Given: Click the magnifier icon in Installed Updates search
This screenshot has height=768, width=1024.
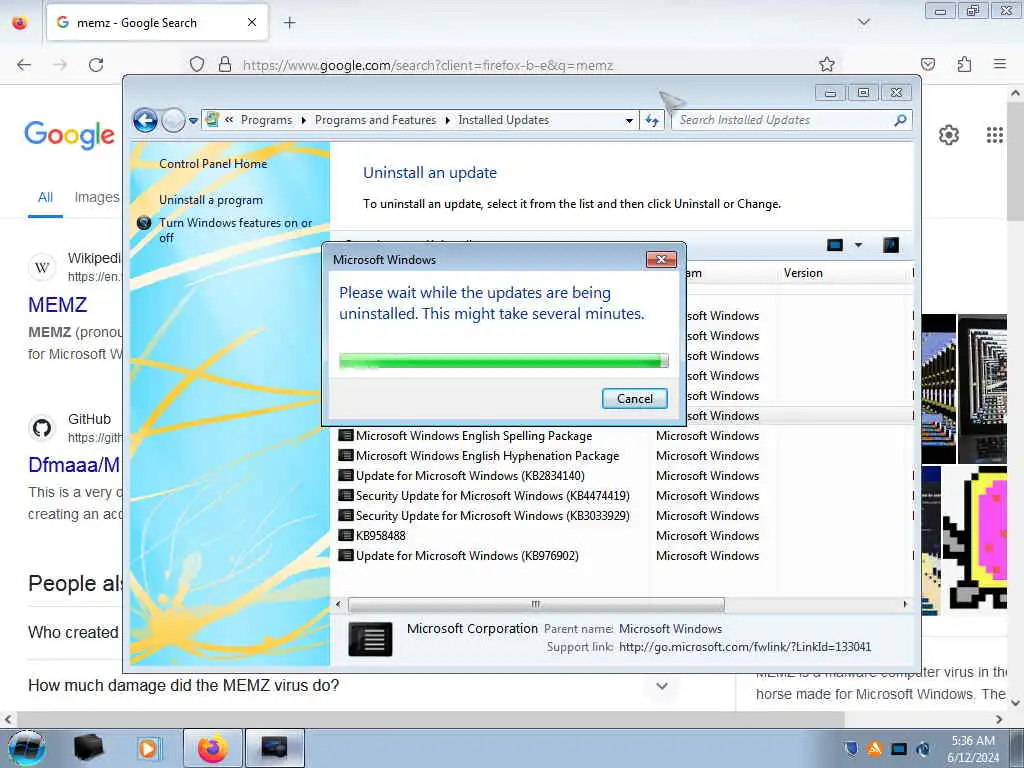Looking at the screenshot, I should pyautogui.click(x=901, y=120).
